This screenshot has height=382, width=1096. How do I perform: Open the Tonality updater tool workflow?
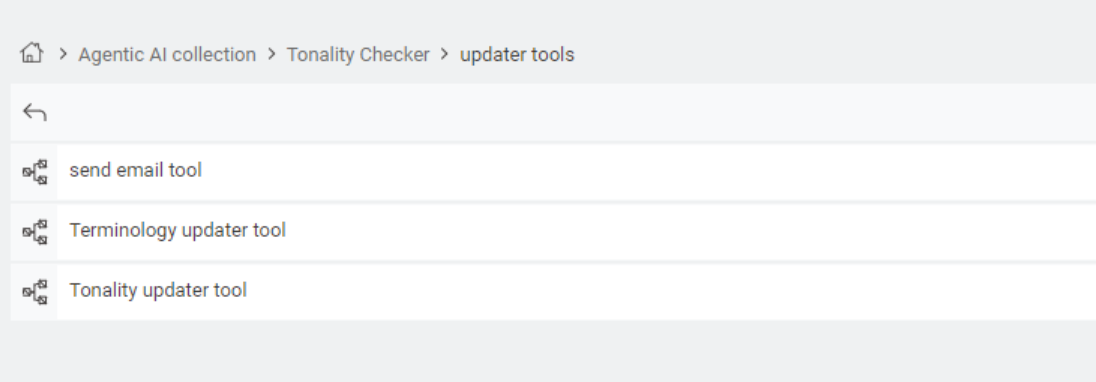click(158, 291)
